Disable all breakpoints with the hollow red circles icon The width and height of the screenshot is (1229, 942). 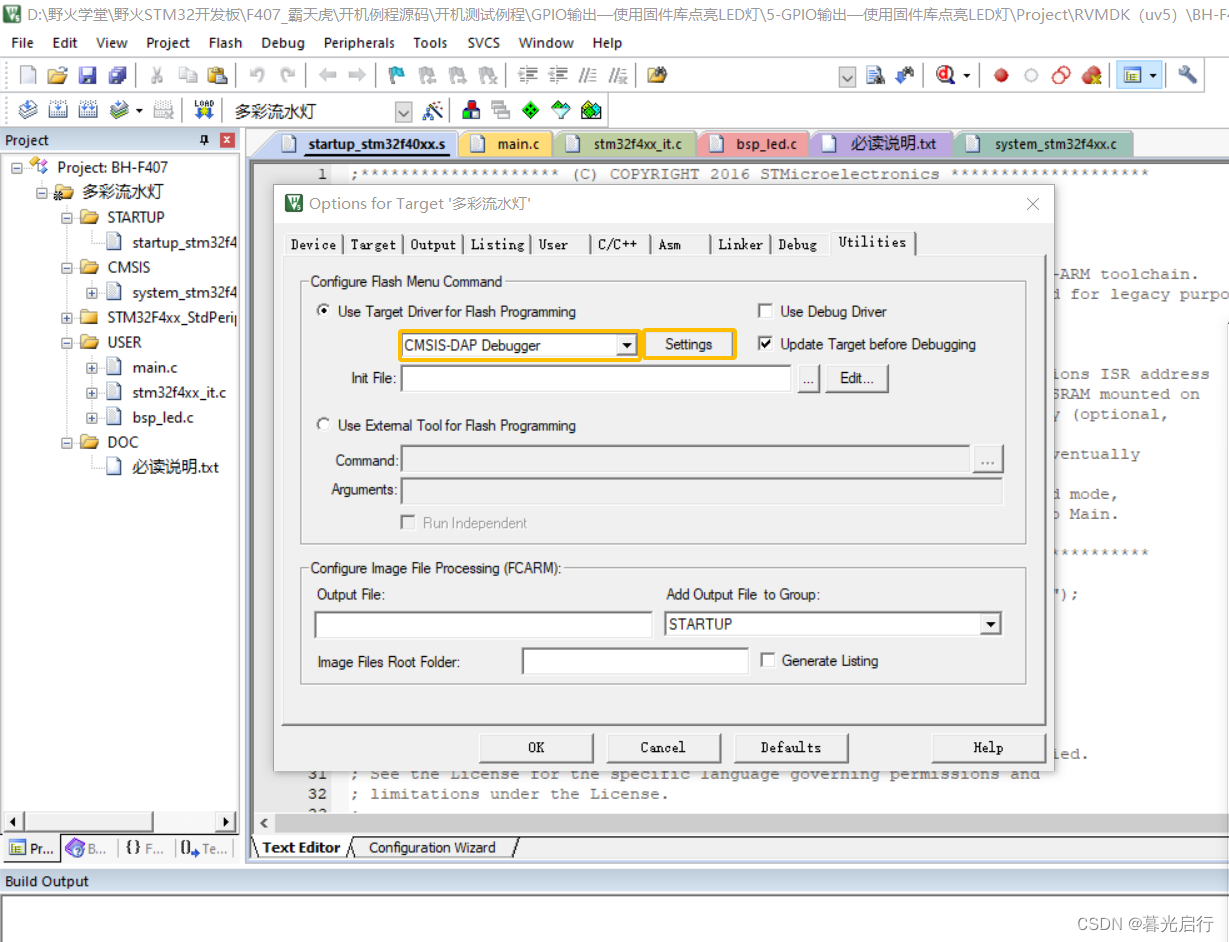tap(1061, 75)
